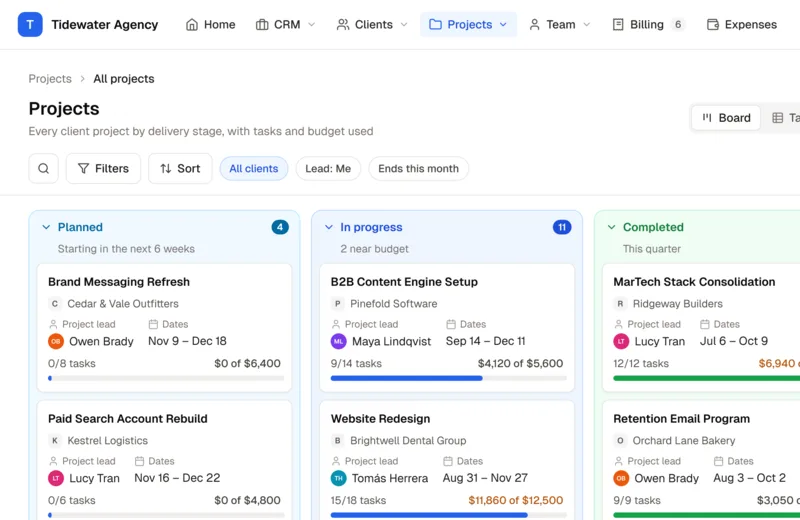Switch to Board view
Screen dimensions: 800x520
[726, 118]
